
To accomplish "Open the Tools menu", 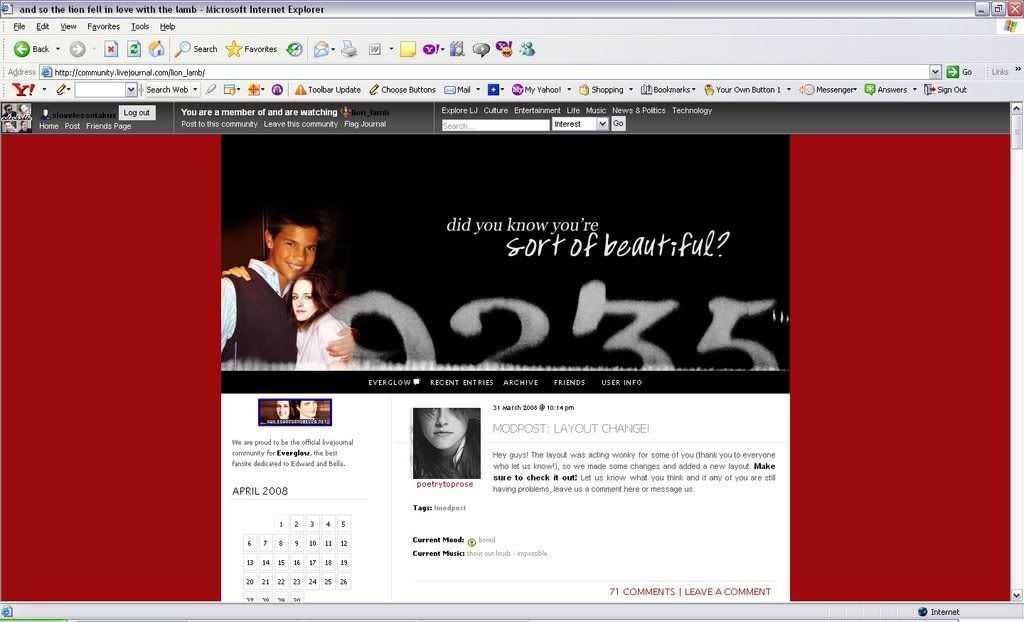I will click(x=140, y=27).
